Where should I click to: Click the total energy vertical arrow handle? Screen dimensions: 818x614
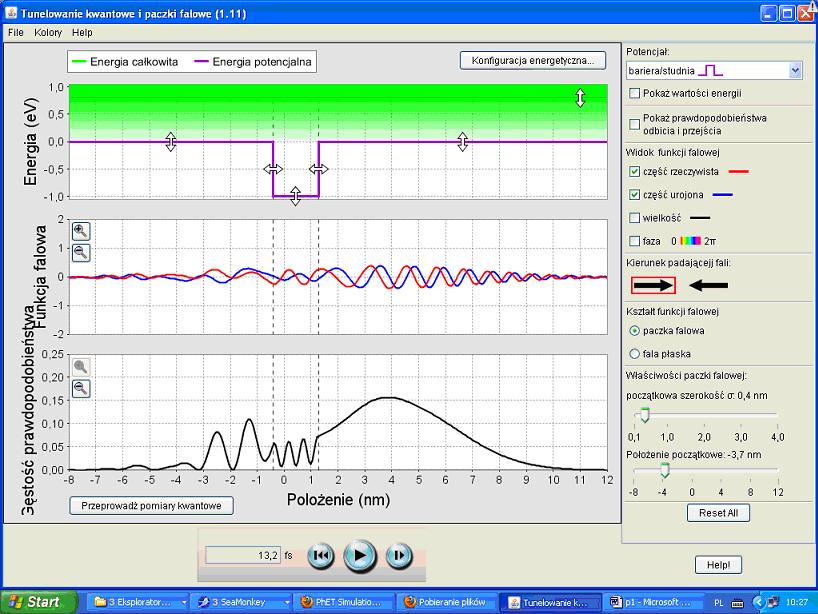(x=580, y=98)
